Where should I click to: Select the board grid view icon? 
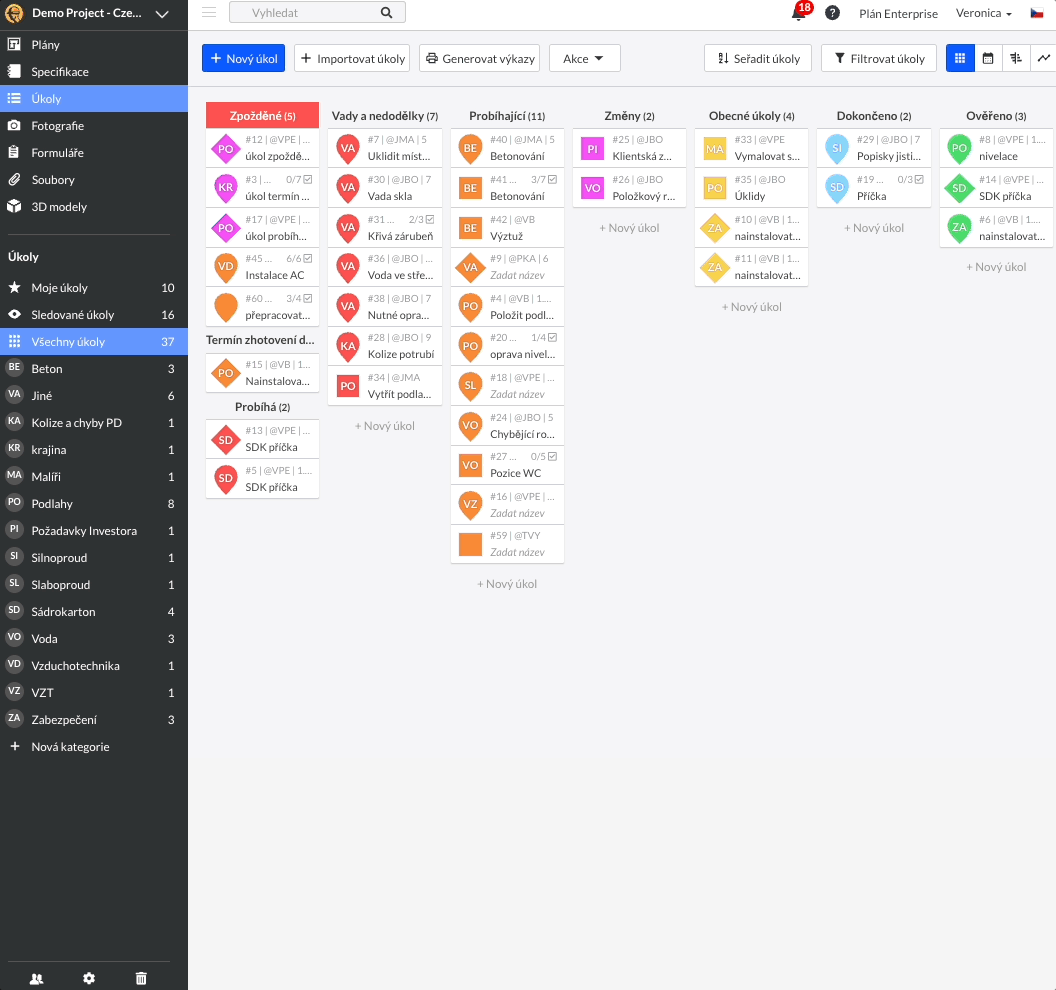[x=960, y=58]
